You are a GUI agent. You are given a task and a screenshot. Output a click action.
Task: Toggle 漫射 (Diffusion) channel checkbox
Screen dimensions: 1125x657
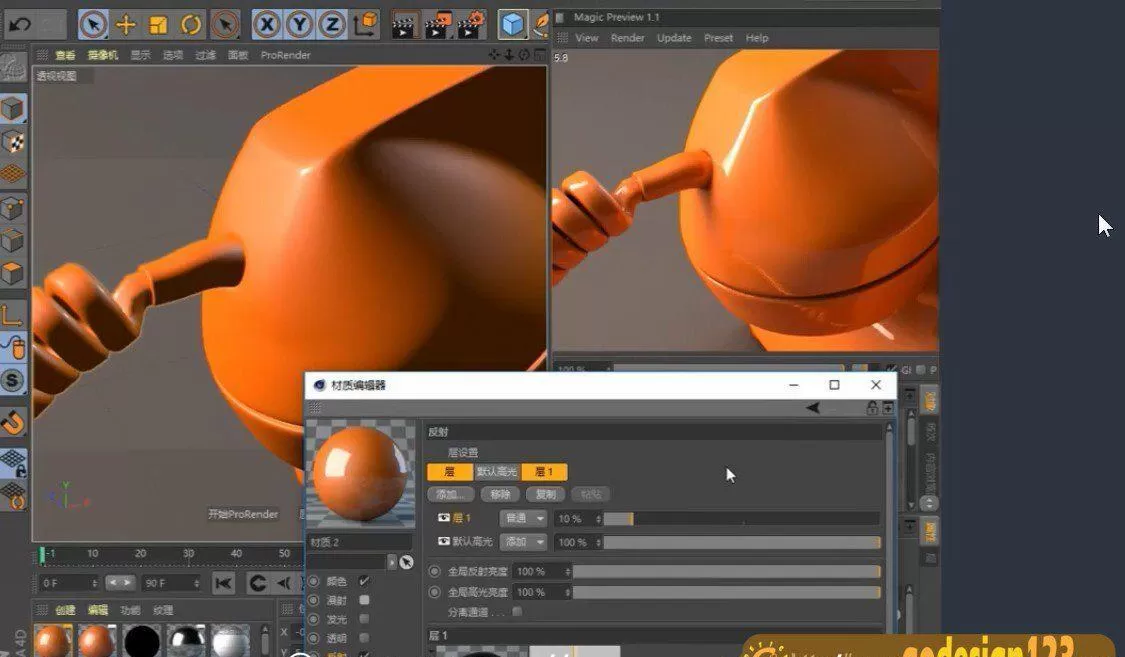363,598
